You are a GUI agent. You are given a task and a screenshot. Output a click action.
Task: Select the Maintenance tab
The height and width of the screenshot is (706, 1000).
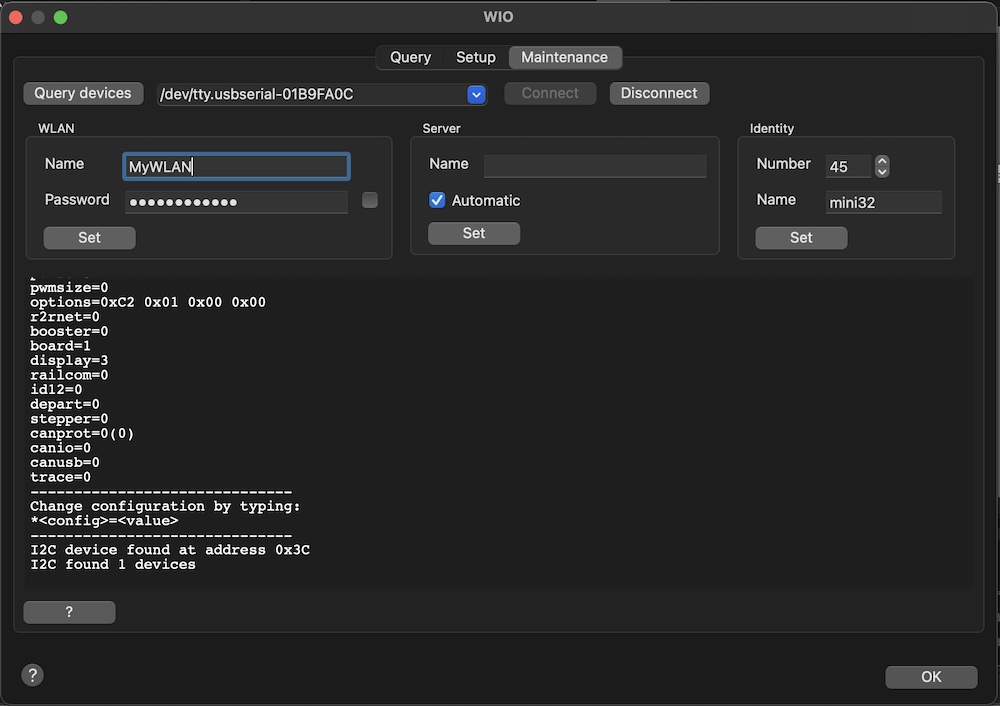click(x=564, y=57)
